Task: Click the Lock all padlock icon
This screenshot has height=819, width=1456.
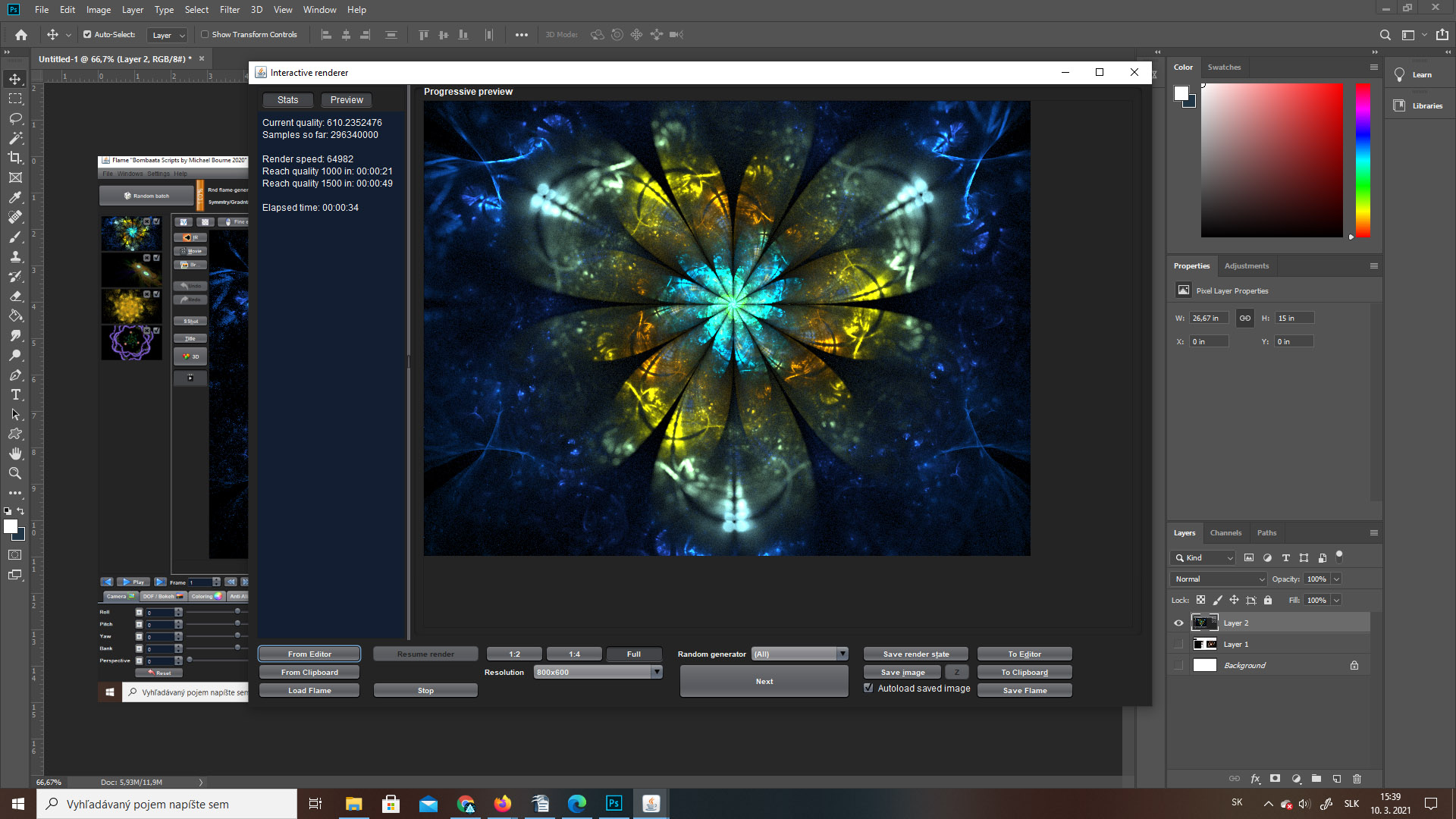Action: [1268, 600]
